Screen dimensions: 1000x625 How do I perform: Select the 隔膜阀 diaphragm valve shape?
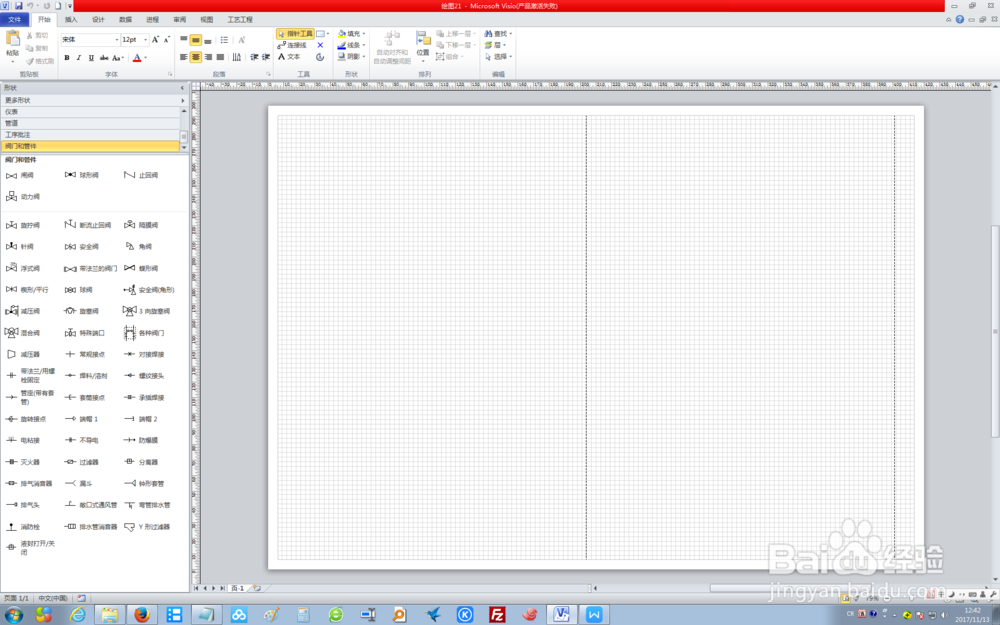141,225
